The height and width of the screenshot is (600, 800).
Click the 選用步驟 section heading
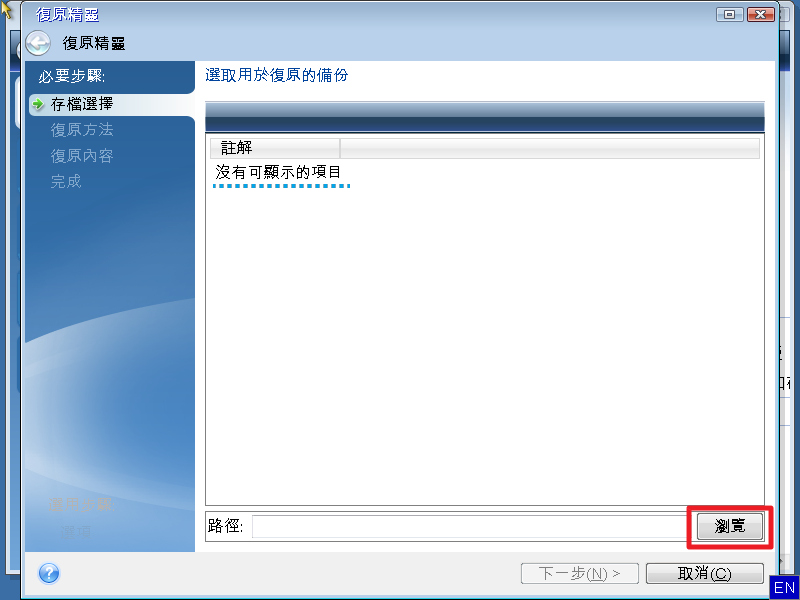pos(81,505)
